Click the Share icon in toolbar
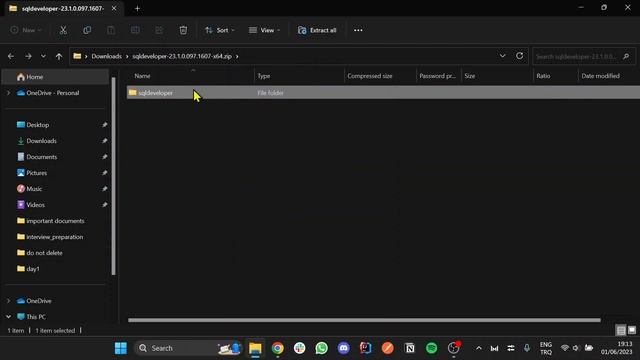 click(x=159, y=30)
